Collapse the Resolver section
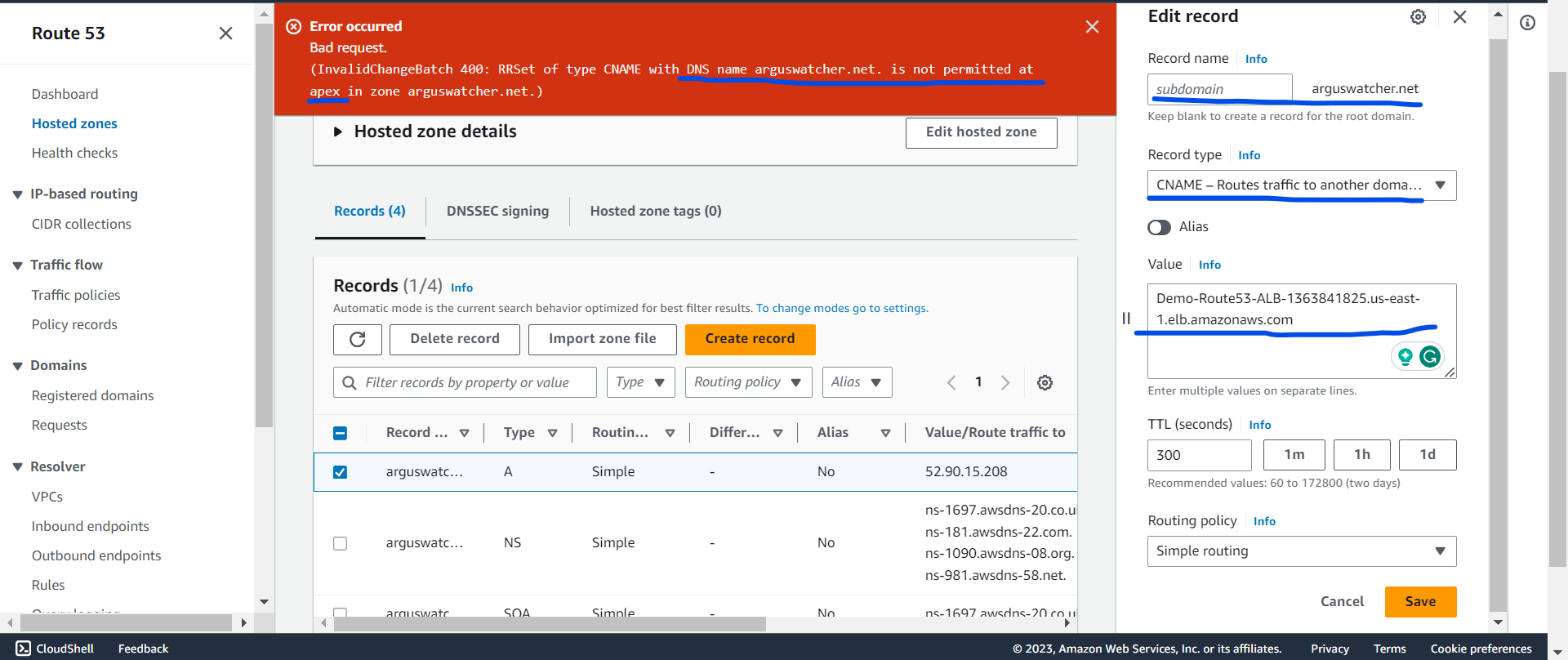 tap(17, 467)
